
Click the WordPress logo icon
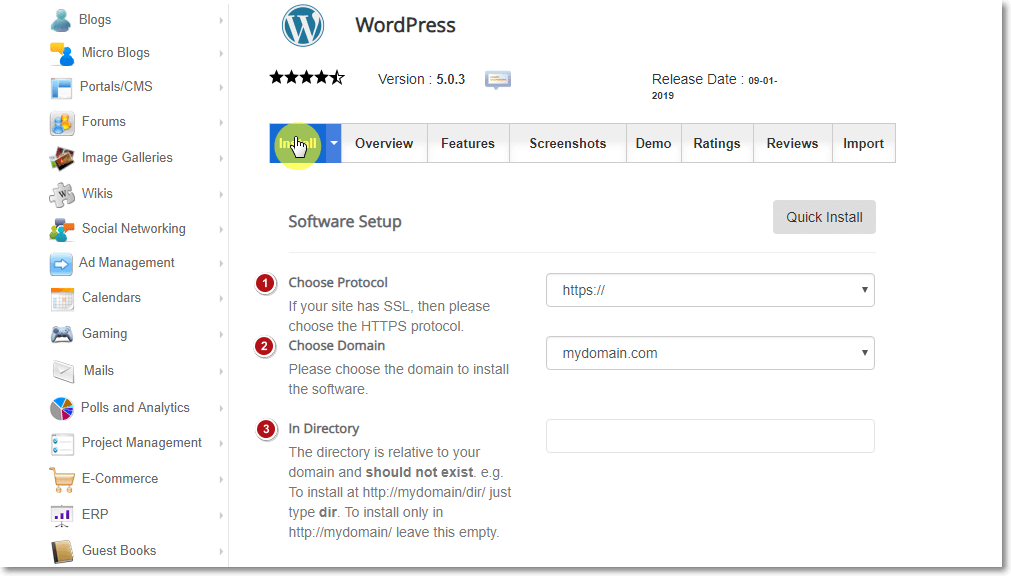point(302,25)
